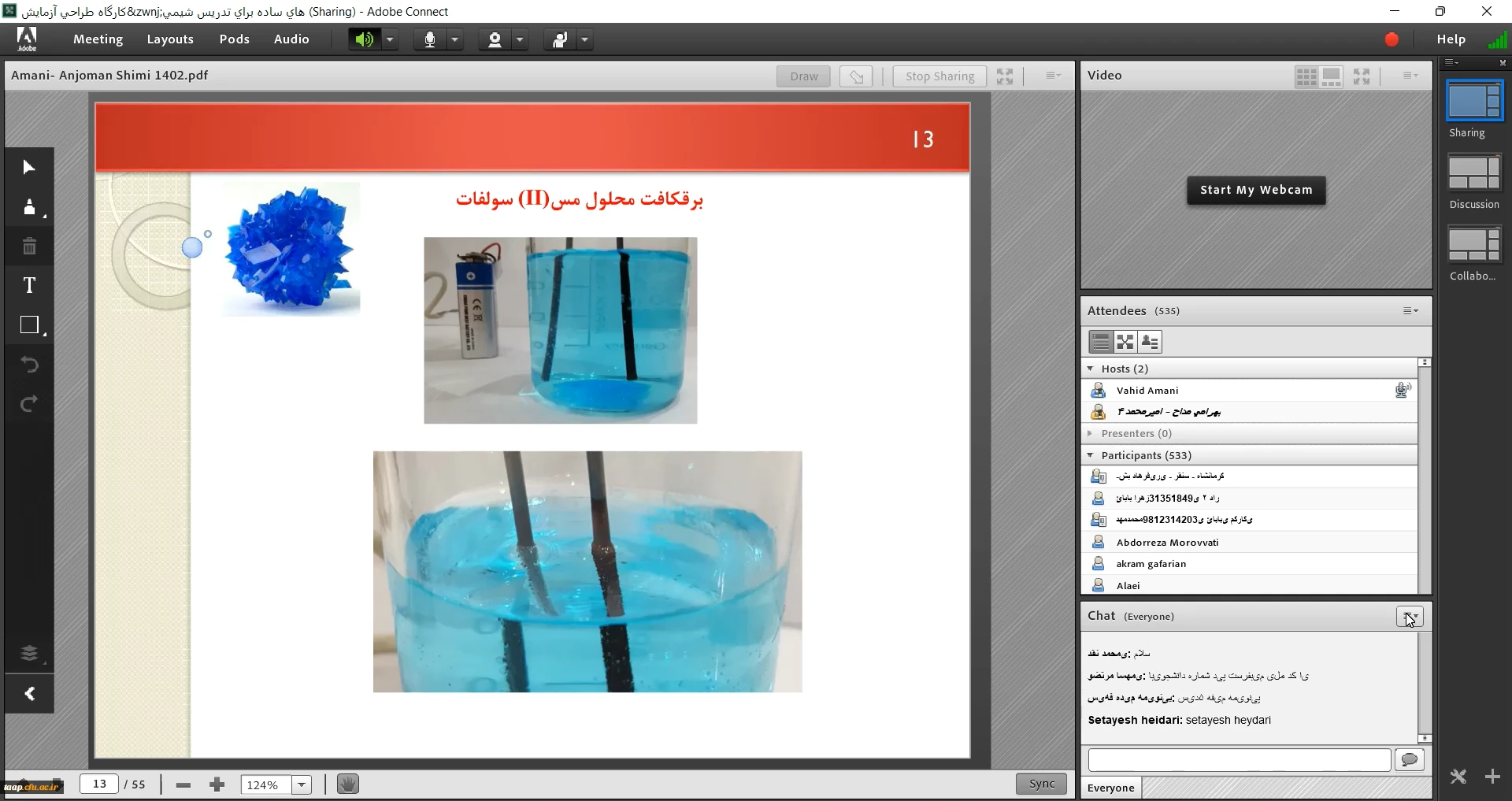Click the chat message input field
Screen dimensions: 1512x801
(1239, 760)
